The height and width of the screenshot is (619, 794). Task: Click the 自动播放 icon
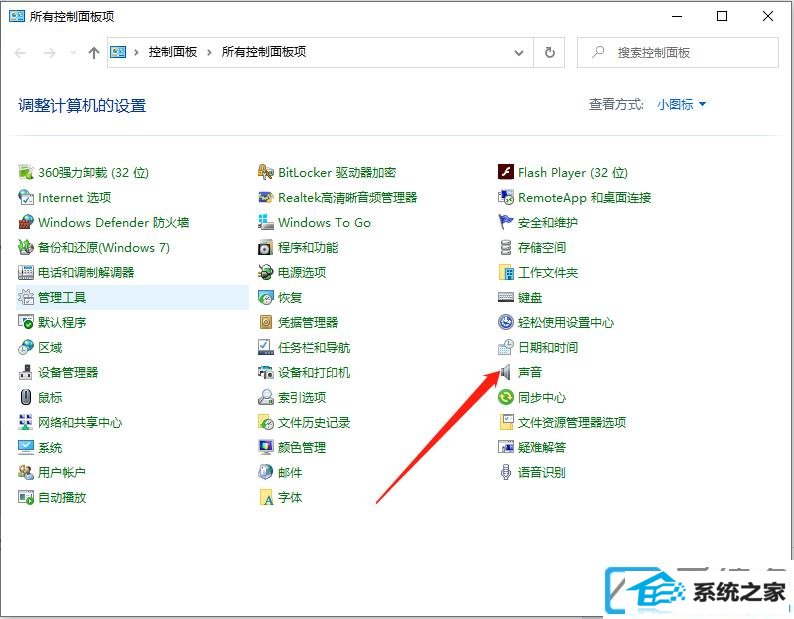coord(25,497)
